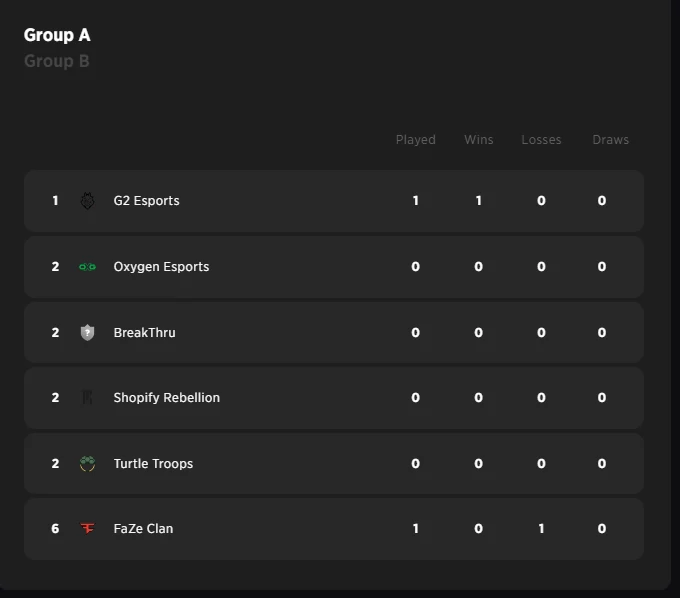Open the BreakThru team name
The image size is (680, 598).
(144, 333)
